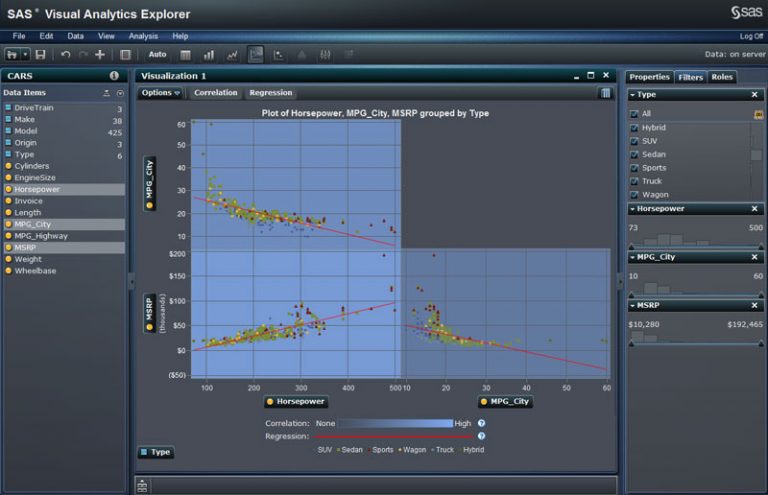Viewport: 768px width, 495px height.
Task: Select the highlighted scatter plot matrix icon
Action: click(256, 54)
